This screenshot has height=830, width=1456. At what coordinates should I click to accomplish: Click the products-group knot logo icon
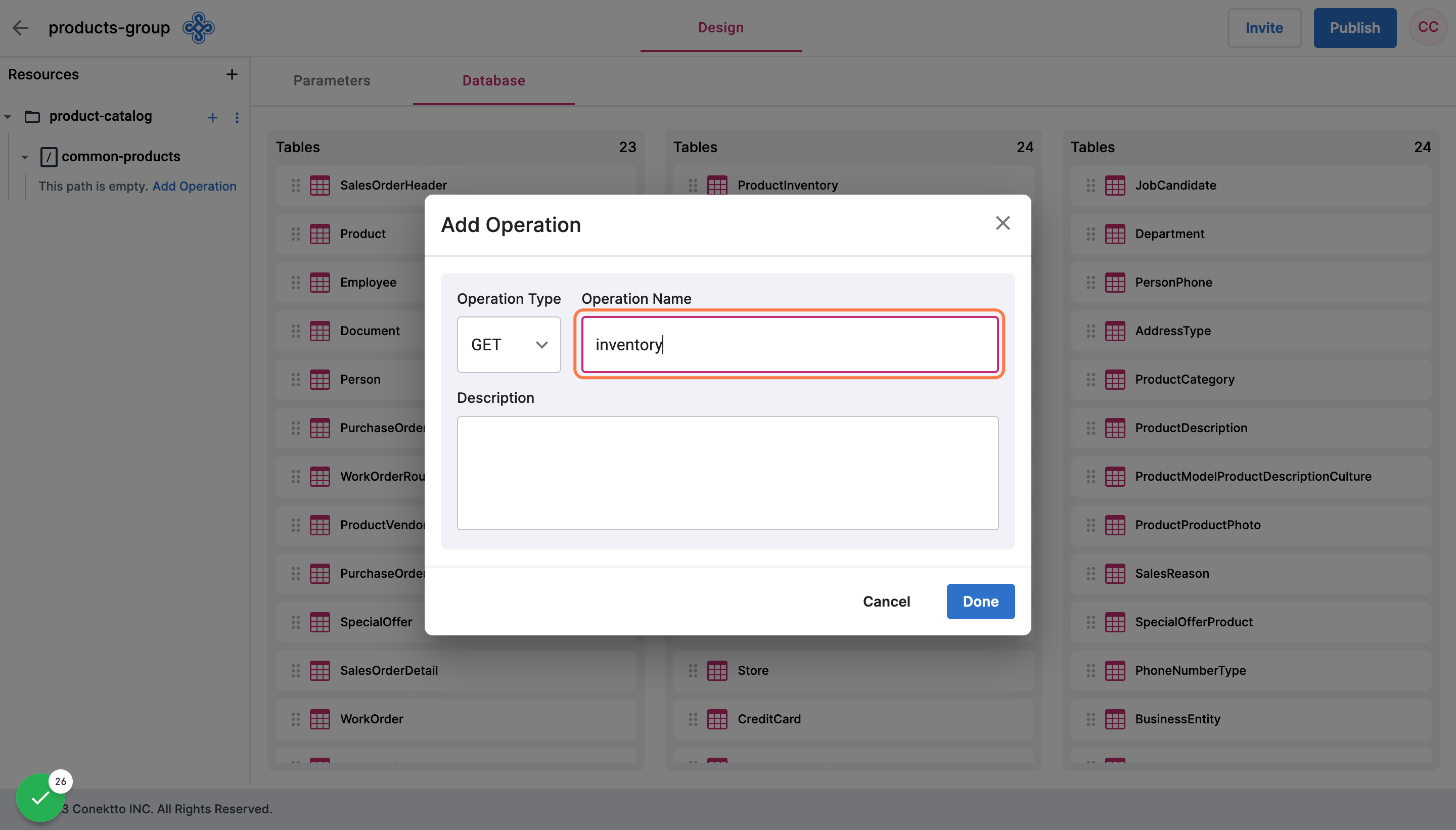(198, 27)
